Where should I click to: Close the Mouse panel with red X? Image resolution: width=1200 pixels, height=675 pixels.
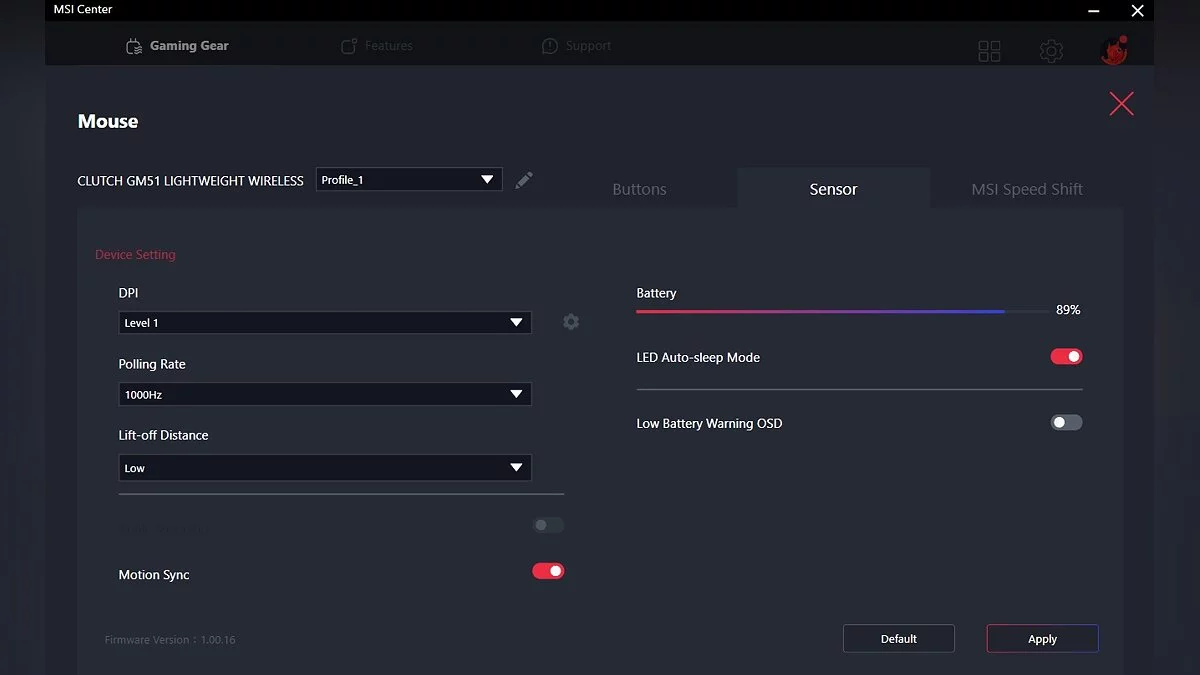click(x=1121, y=103)
